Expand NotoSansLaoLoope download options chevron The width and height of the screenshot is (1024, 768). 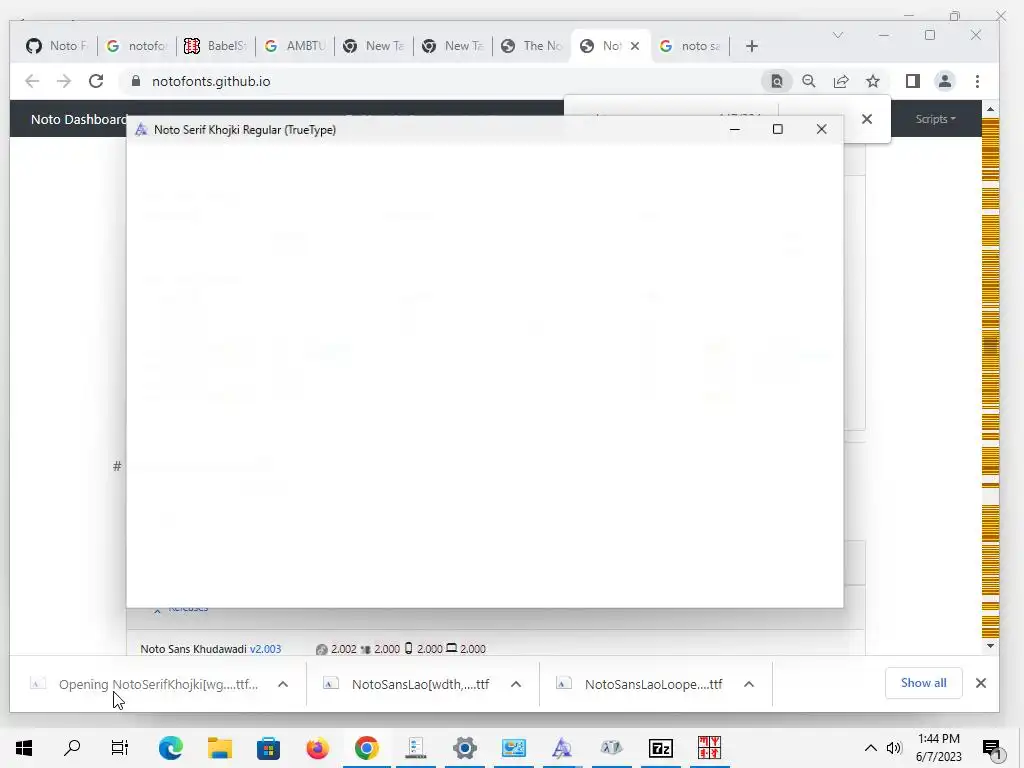(749, 684)
